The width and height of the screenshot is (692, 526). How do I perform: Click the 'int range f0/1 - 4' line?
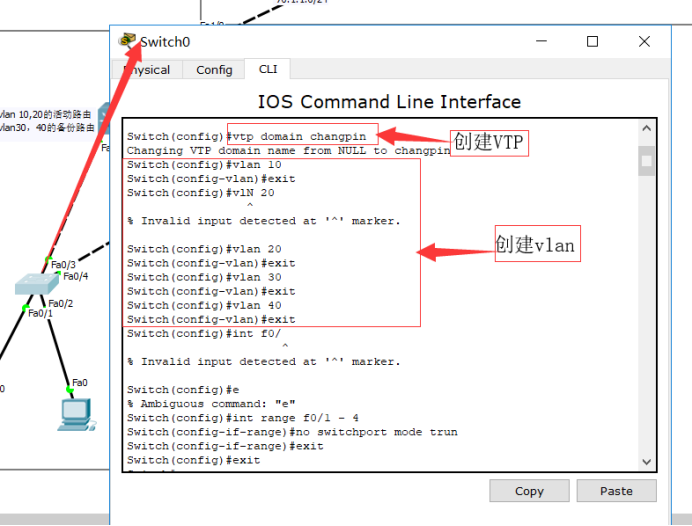pyautogui.click(x=243, y=418)
